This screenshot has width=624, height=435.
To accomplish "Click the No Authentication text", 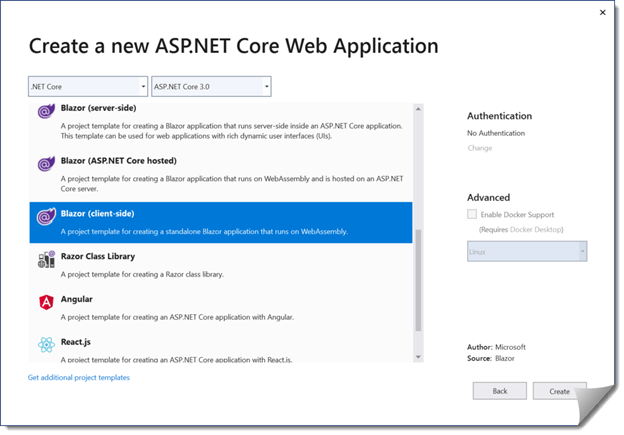I will point(496,133).
